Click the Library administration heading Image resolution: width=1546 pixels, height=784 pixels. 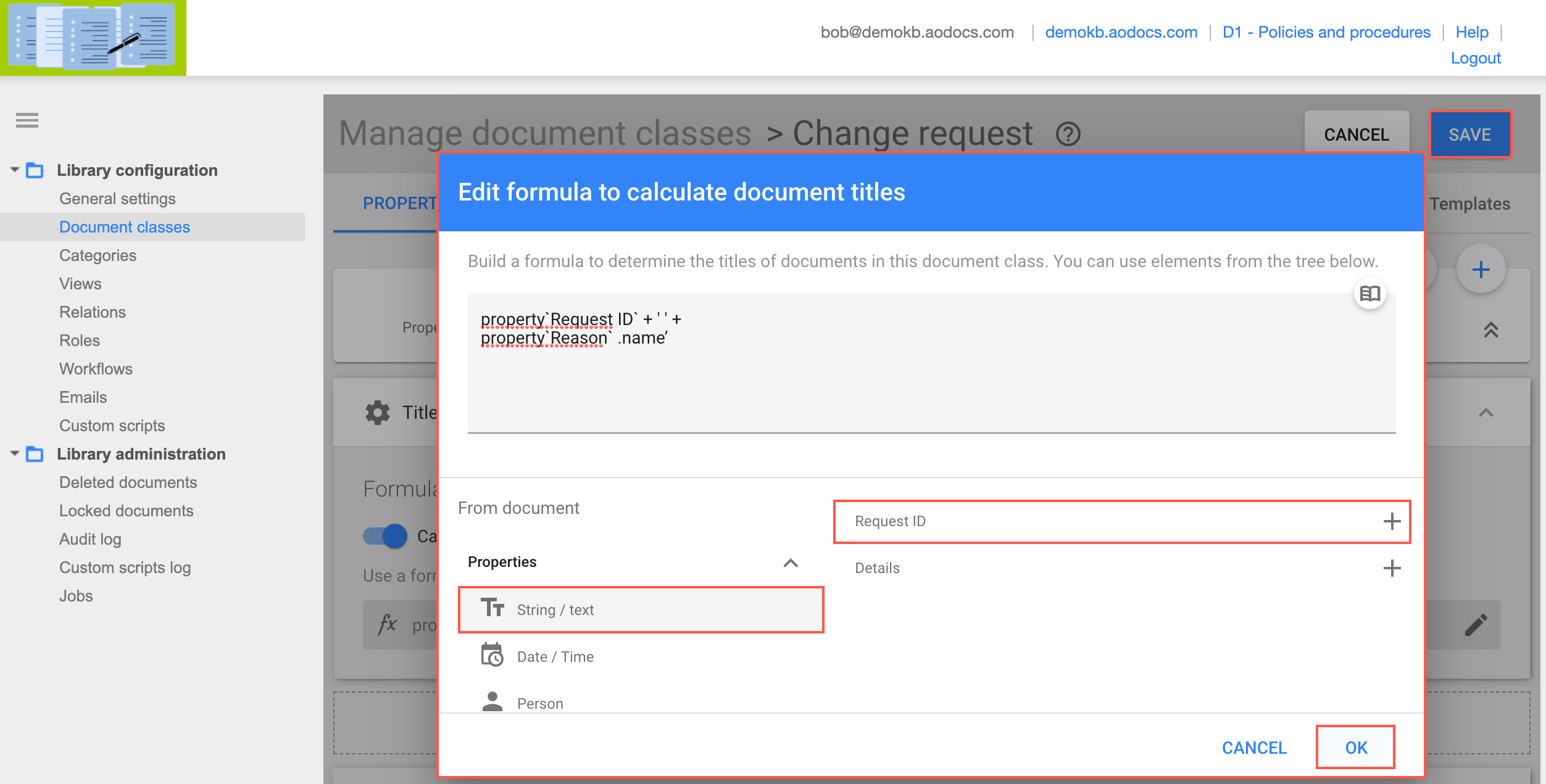pyautogui.click(x=141, y=454)
